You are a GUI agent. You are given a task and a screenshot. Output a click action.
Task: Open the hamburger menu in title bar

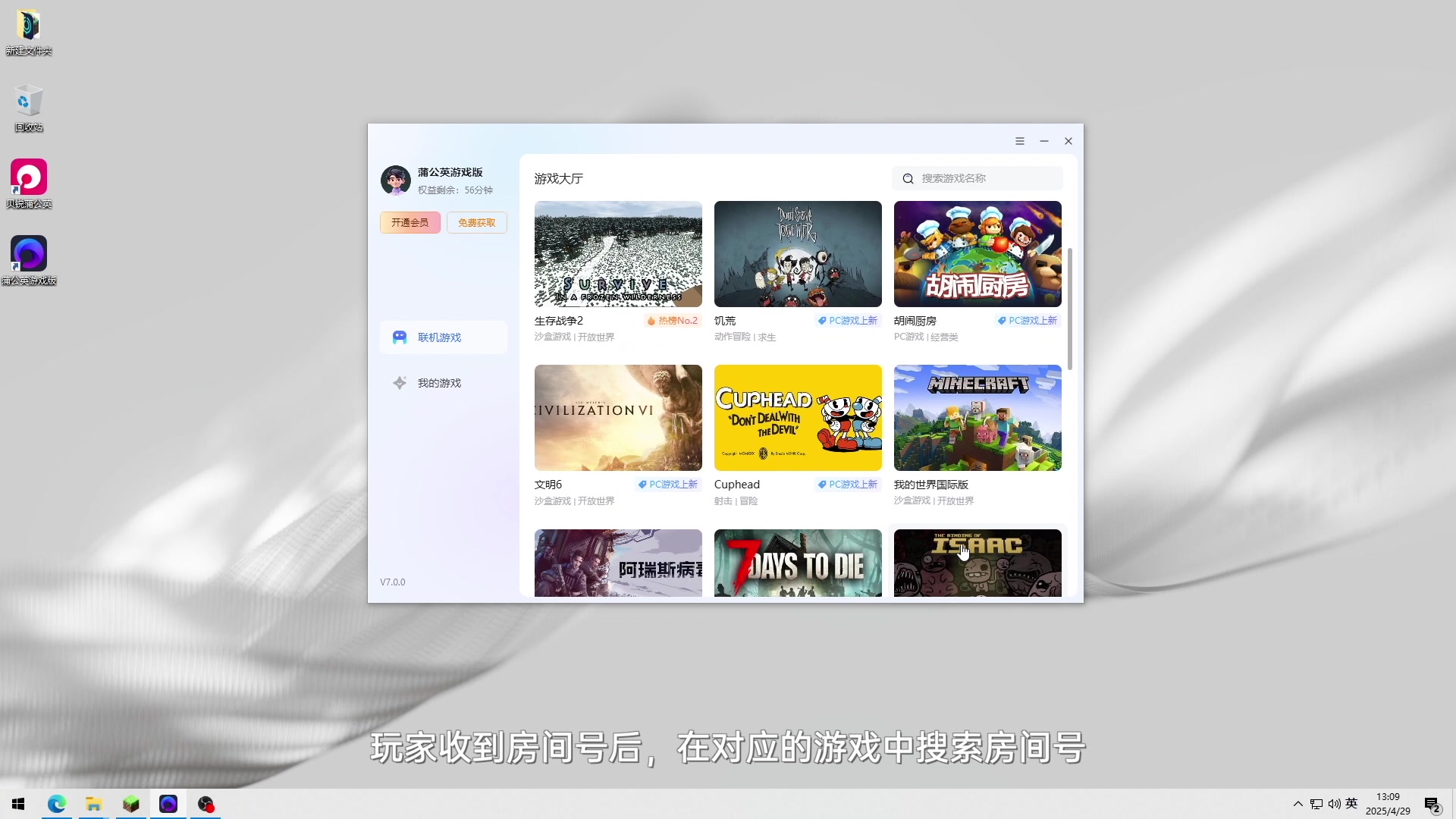[1020, 141]
